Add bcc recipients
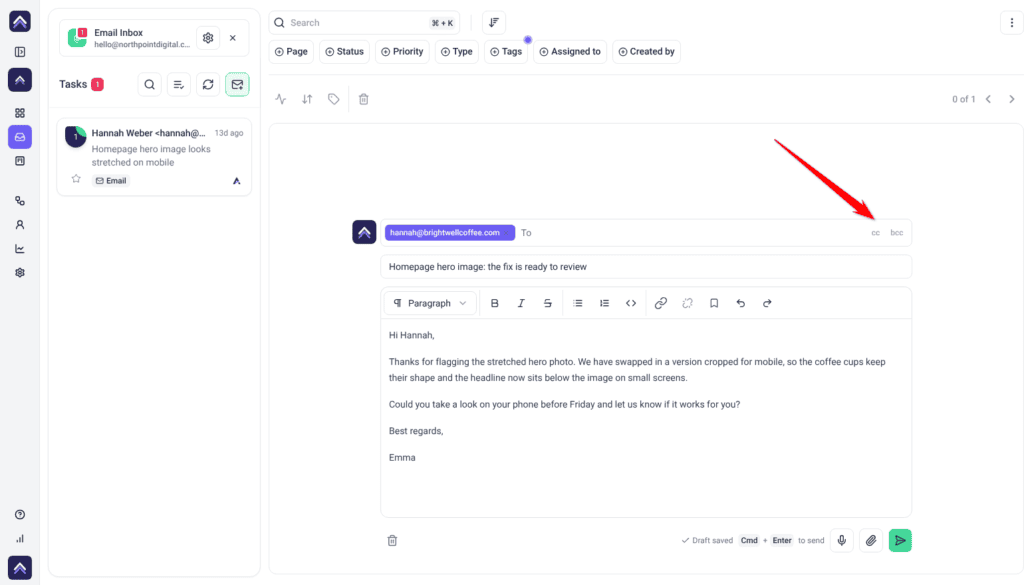1024x585 pixels. tap(897, 232)
